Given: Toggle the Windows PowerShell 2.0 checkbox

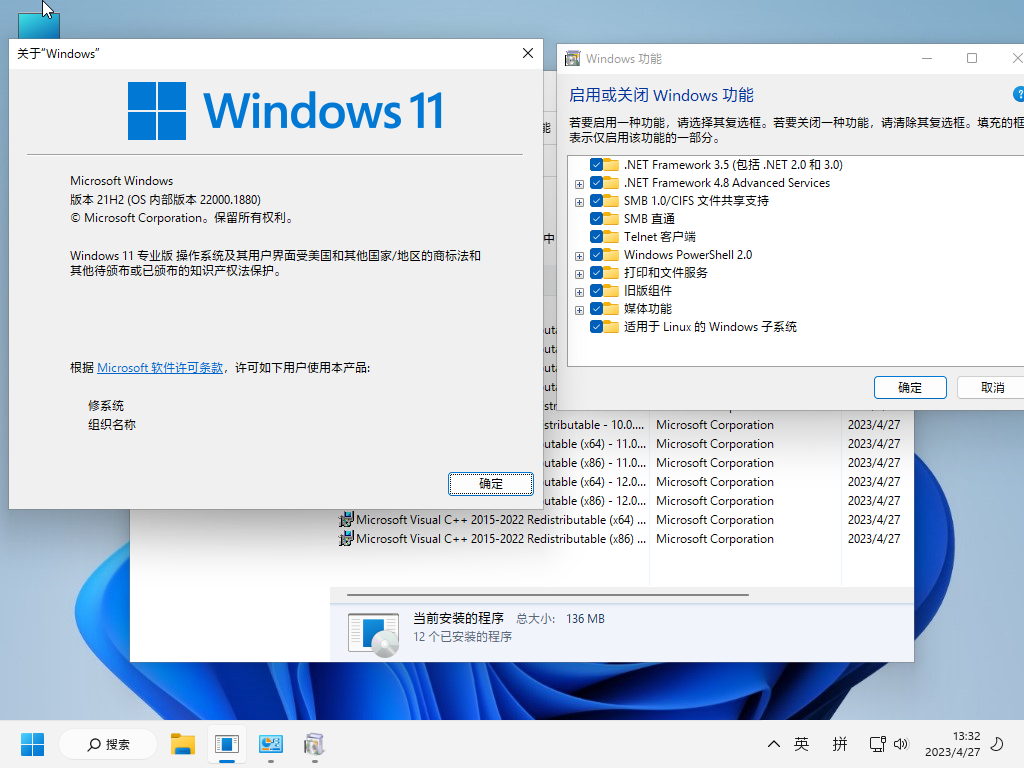Looking at the screenshot, I should click(x=596, y=255).
